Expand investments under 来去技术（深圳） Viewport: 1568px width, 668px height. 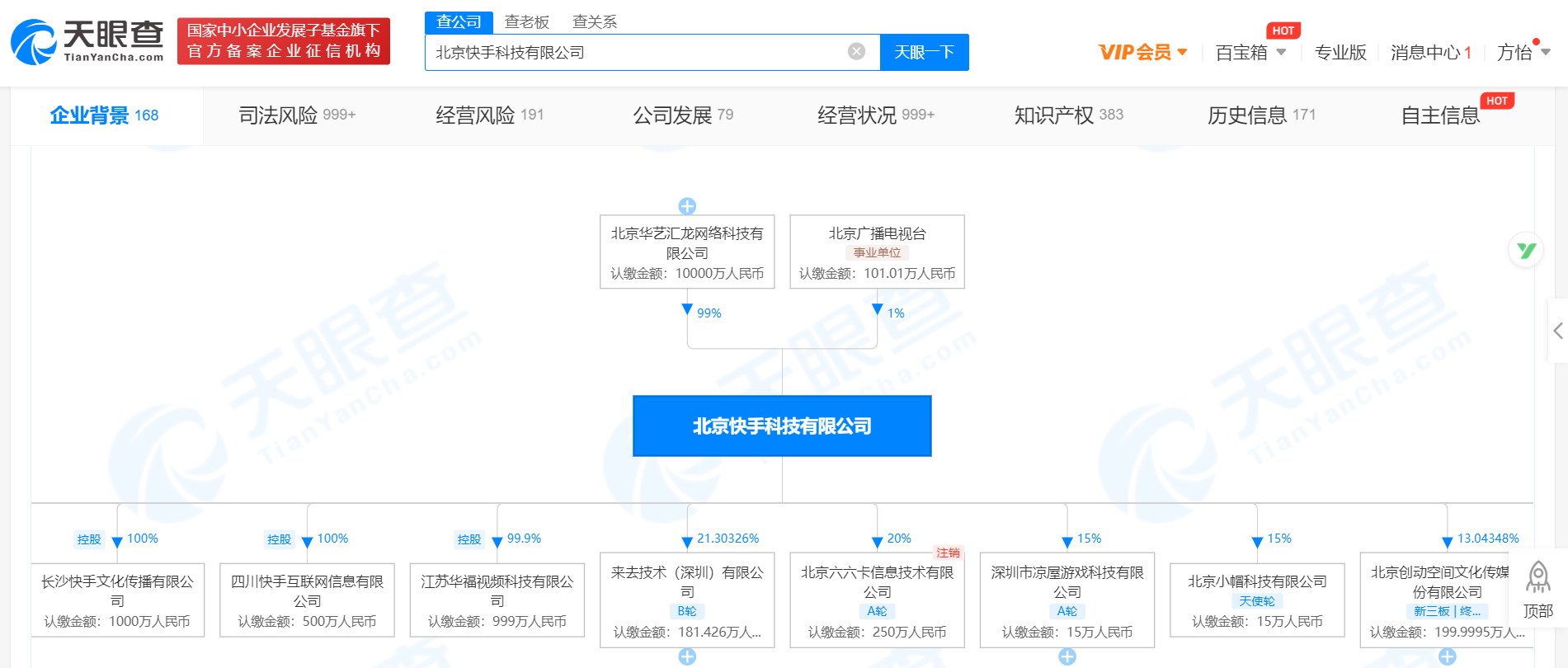pos(687,656)
